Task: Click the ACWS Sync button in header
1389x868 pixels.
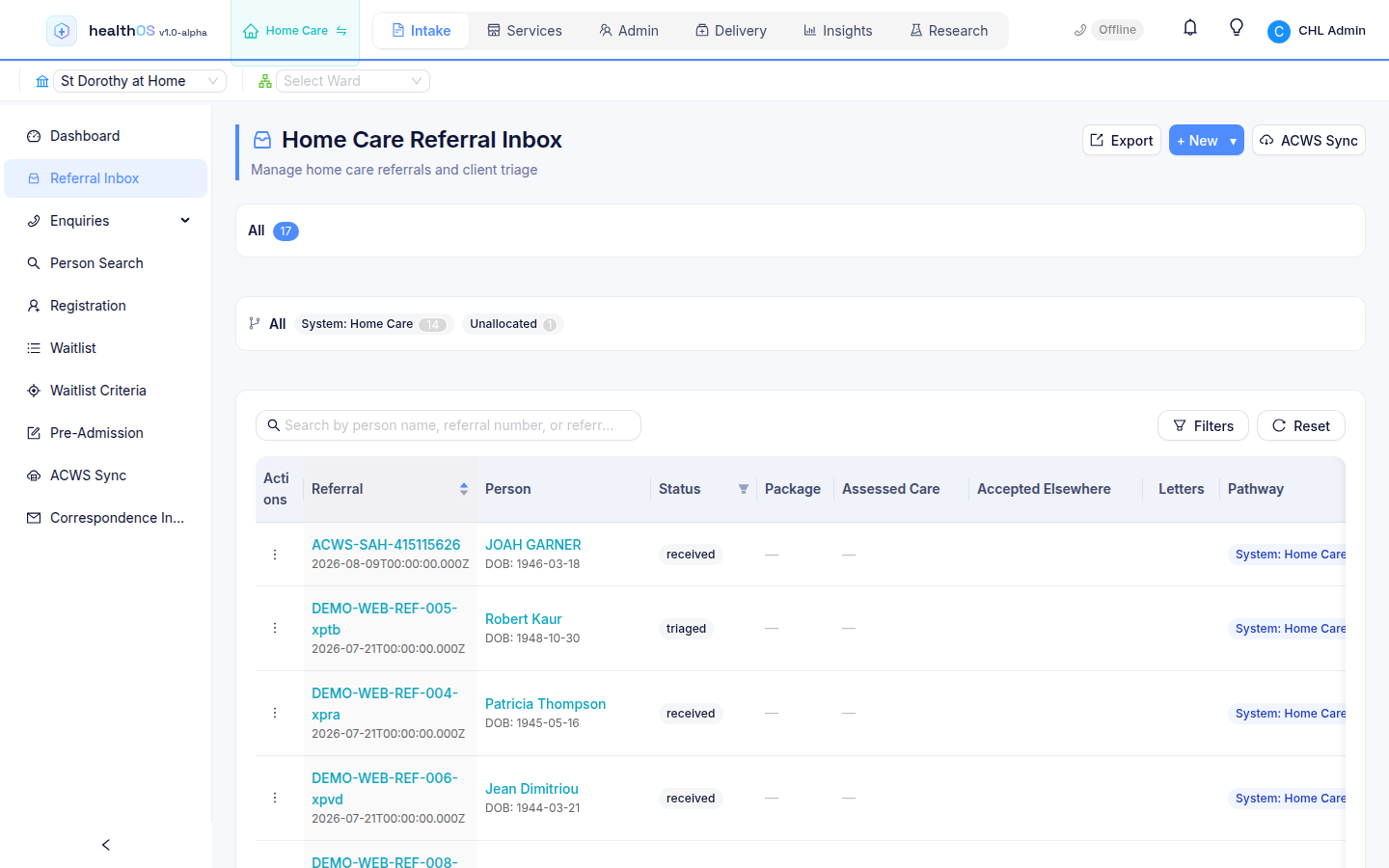Action: (1309, 141)
